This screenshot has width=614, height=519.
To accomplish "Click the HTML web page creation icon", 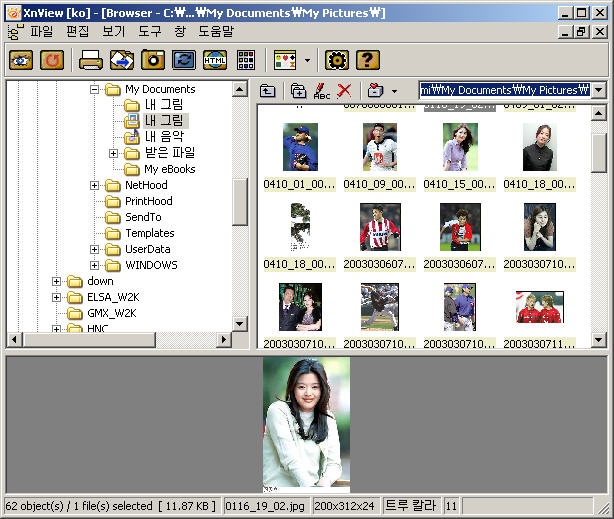I will point(214,60).
